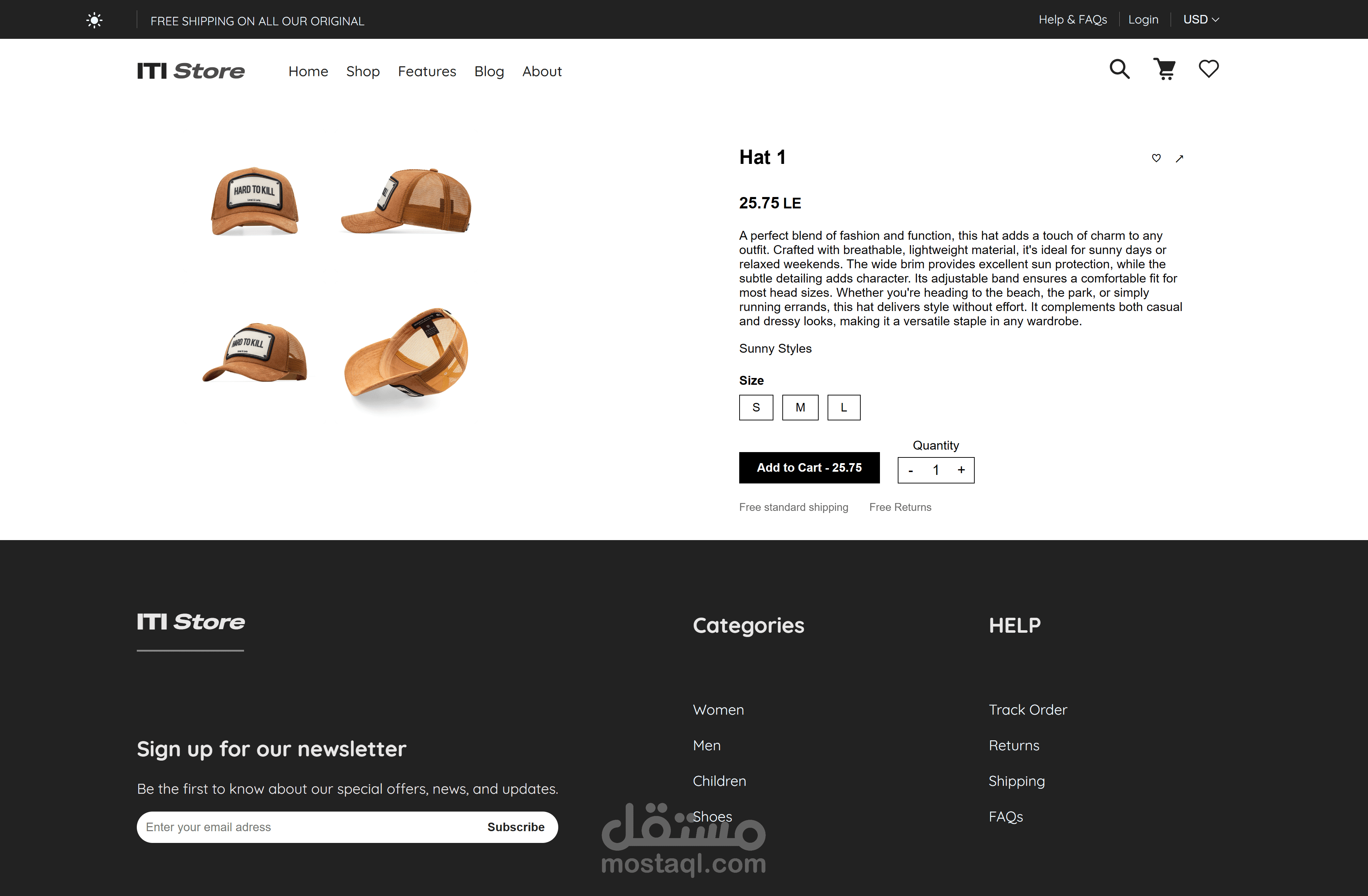This screenshot has width=1368, height=896.
Task: Add Hat 1 to wishlist heart
Action: click(1156, 158)
